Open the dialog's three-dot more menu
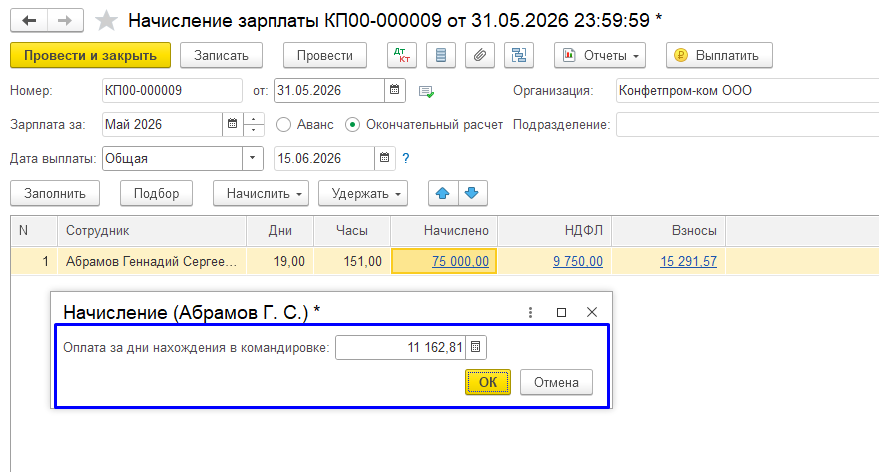The width and height of the screenshot is (879, 472). [x=530, y=312]
